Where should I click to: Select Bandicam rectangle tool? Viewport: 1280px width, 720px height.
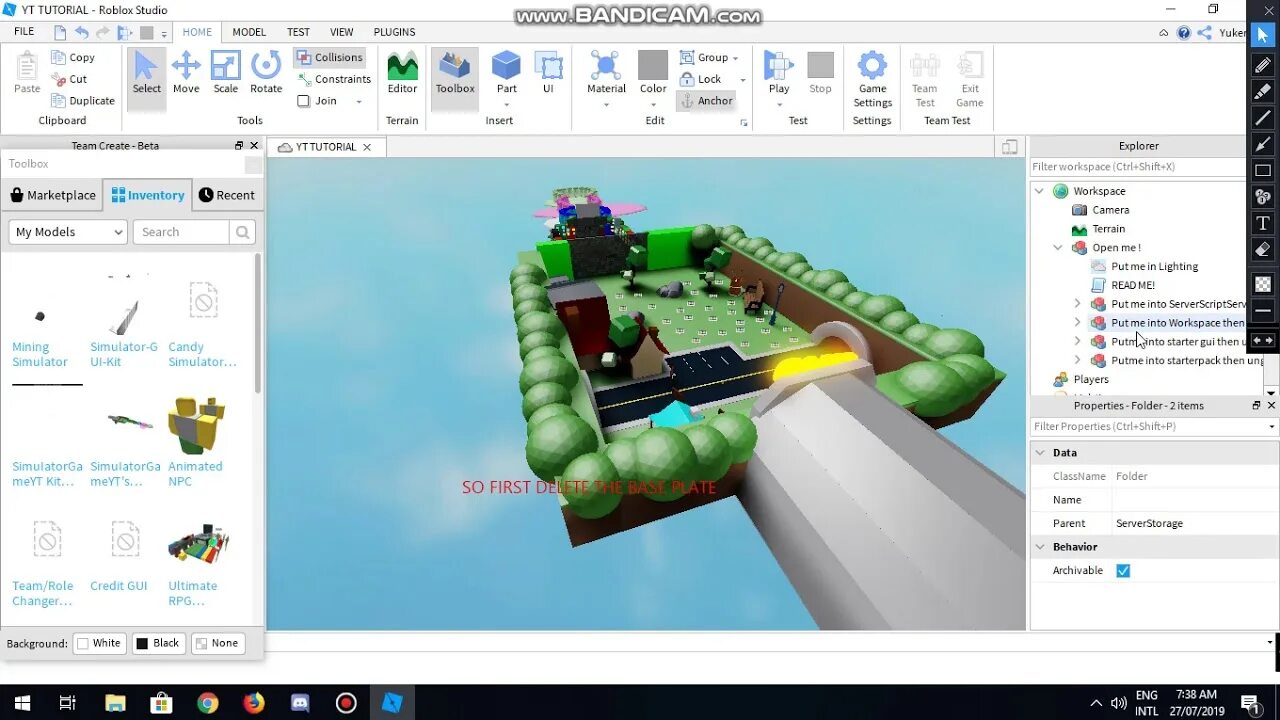pos(1263,171)
